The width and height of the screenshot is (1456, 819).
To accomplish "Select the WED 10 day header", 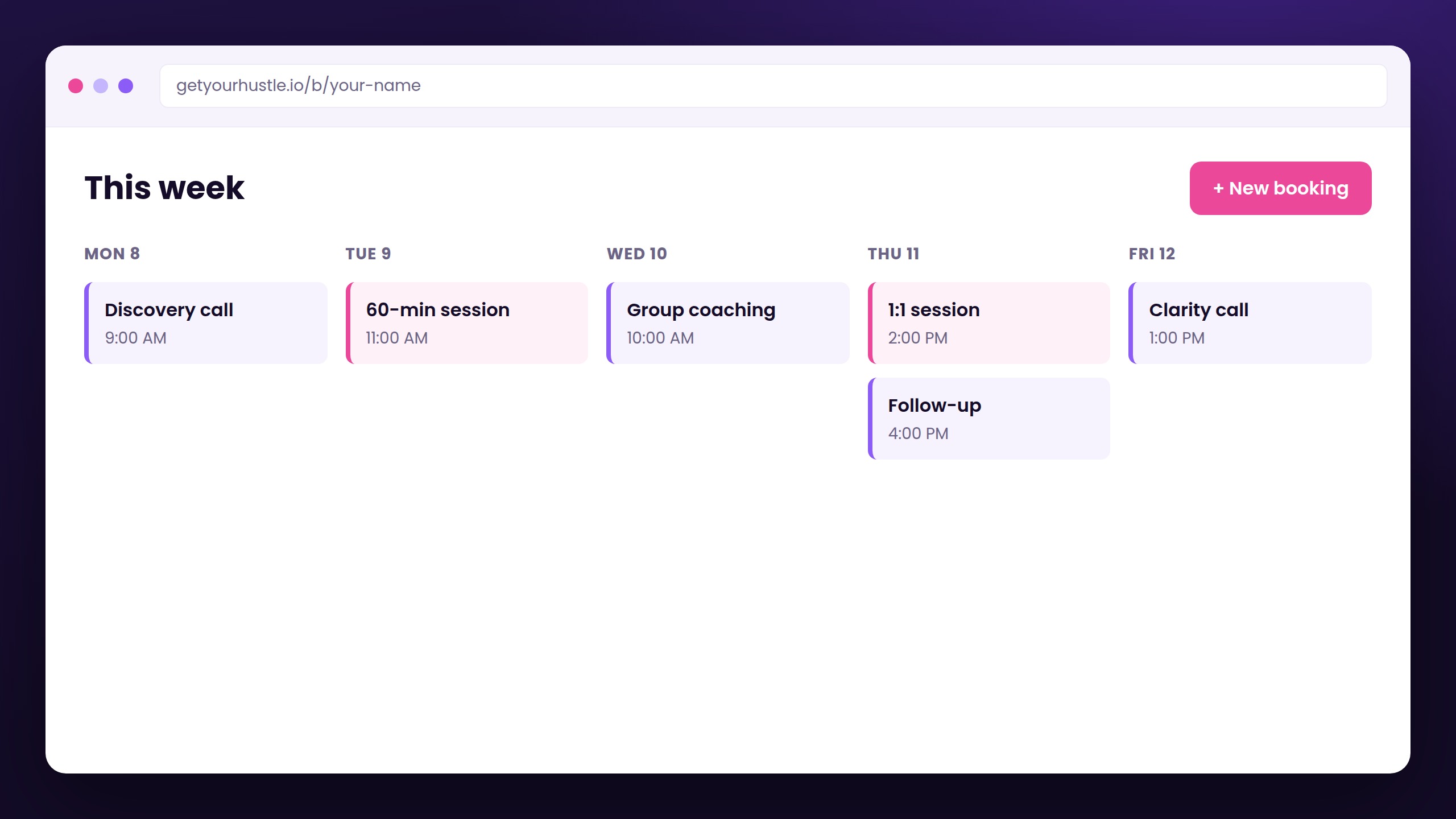I will click(636, 254).
